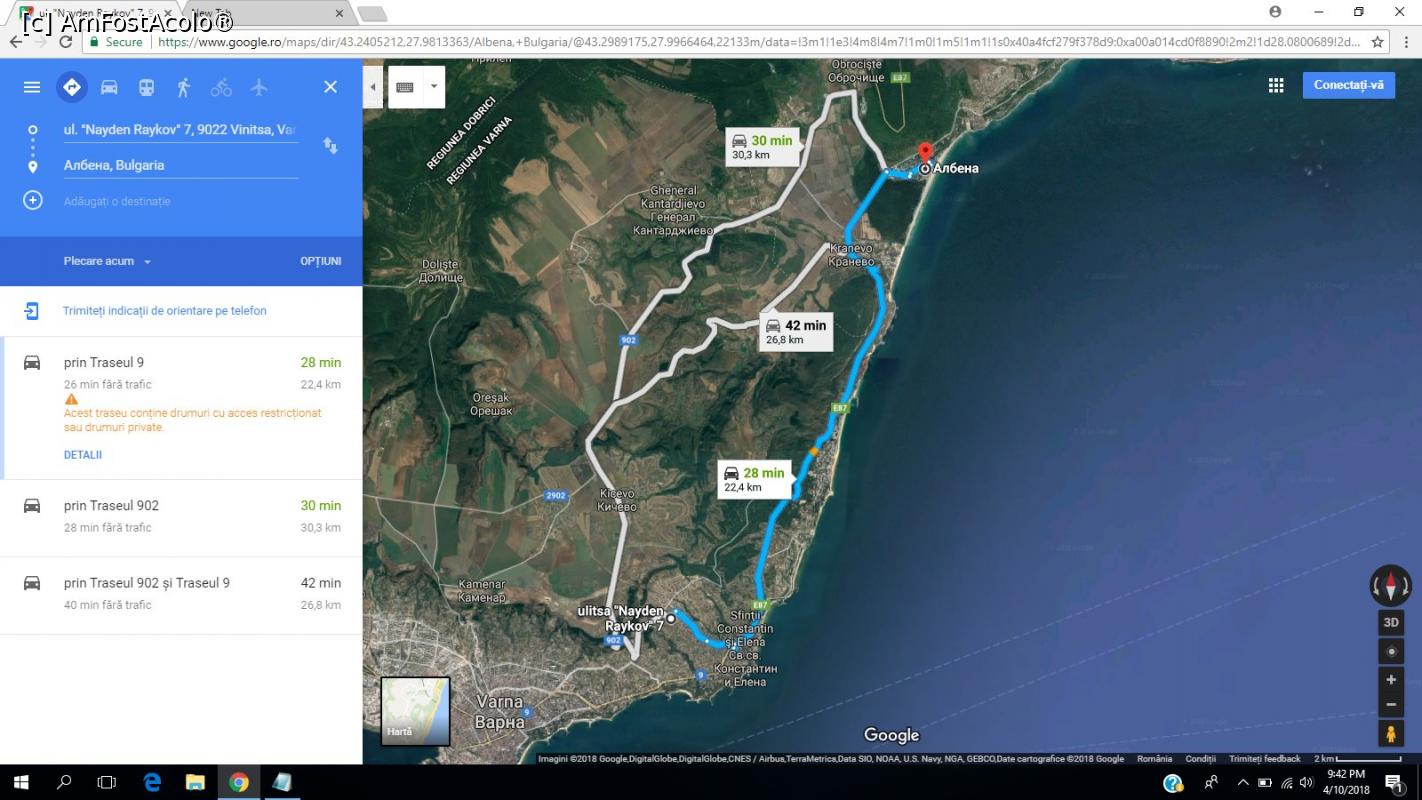Click Trimiteți feedback link
This screenshot has width=1422, height=800.
point(1265,759)
